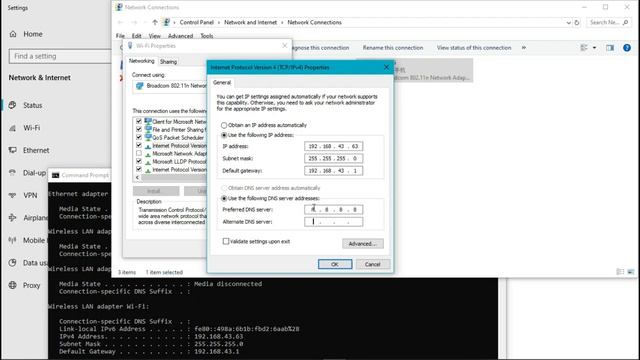Open the Edit menu
Viewport: 640px width, 360px height.
(x=136, y=36)
